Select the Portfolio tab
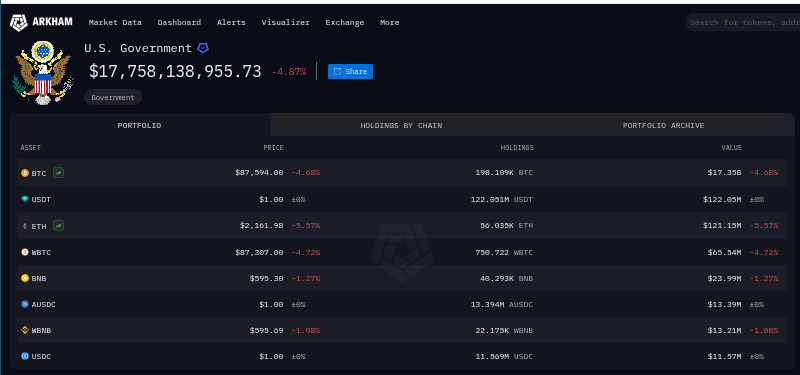The image size is (800, 375). click(x=139, y=125)
